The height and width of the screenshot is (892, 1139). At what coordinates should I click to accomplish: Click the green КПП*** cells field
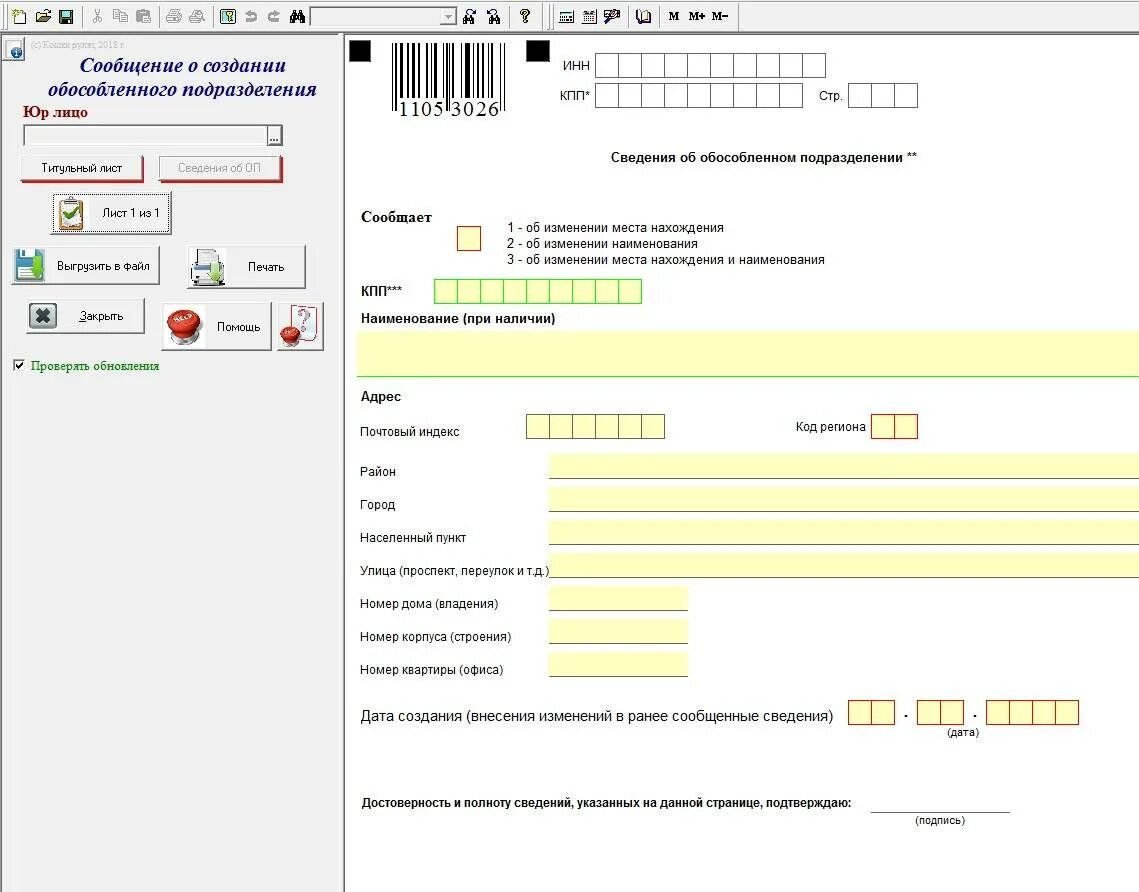point(538,291)
